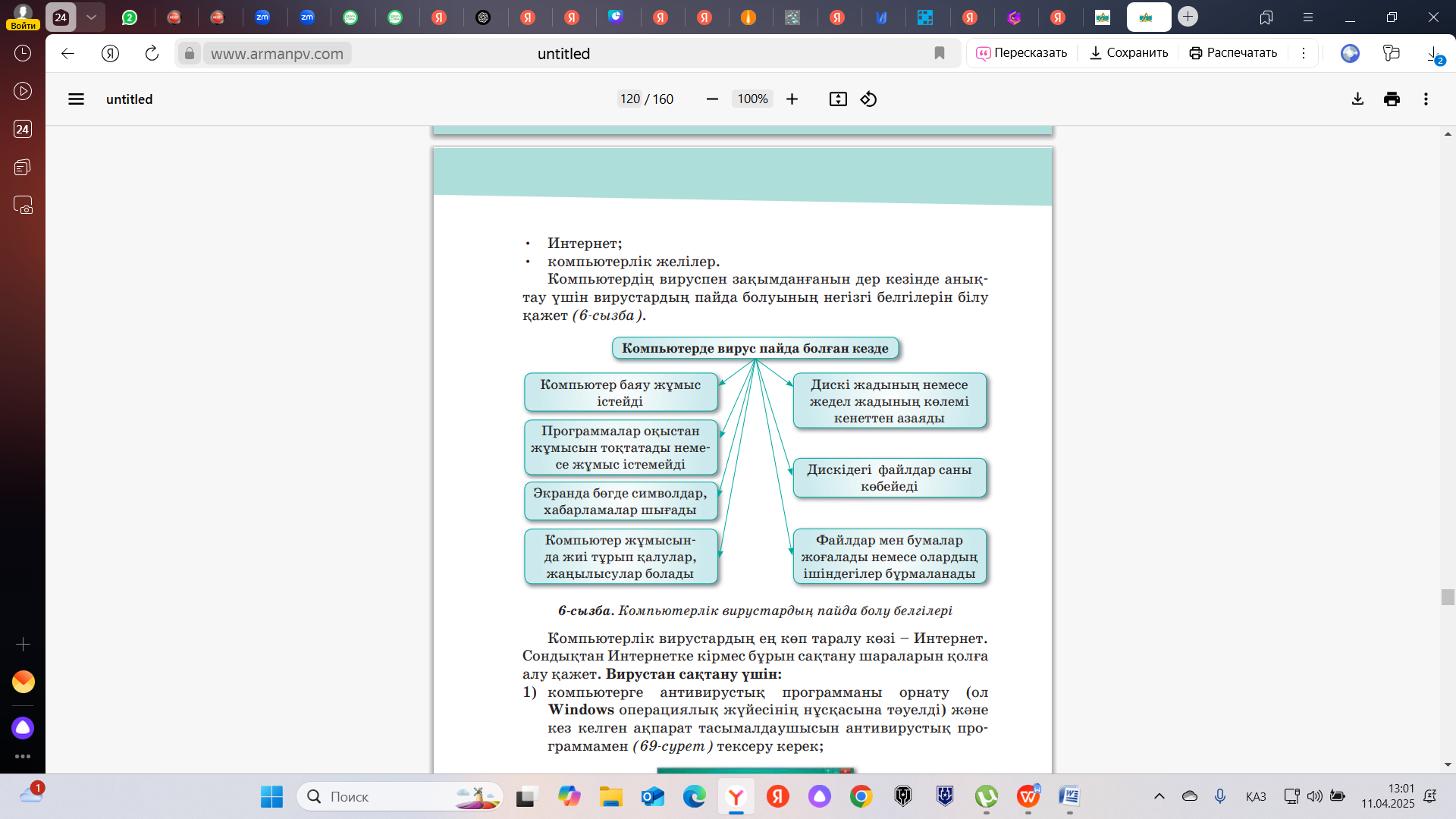This screenshot has width=1456, height=819.
Task: Switch to the WhatsApp tab
Action: tap(130, 17)
